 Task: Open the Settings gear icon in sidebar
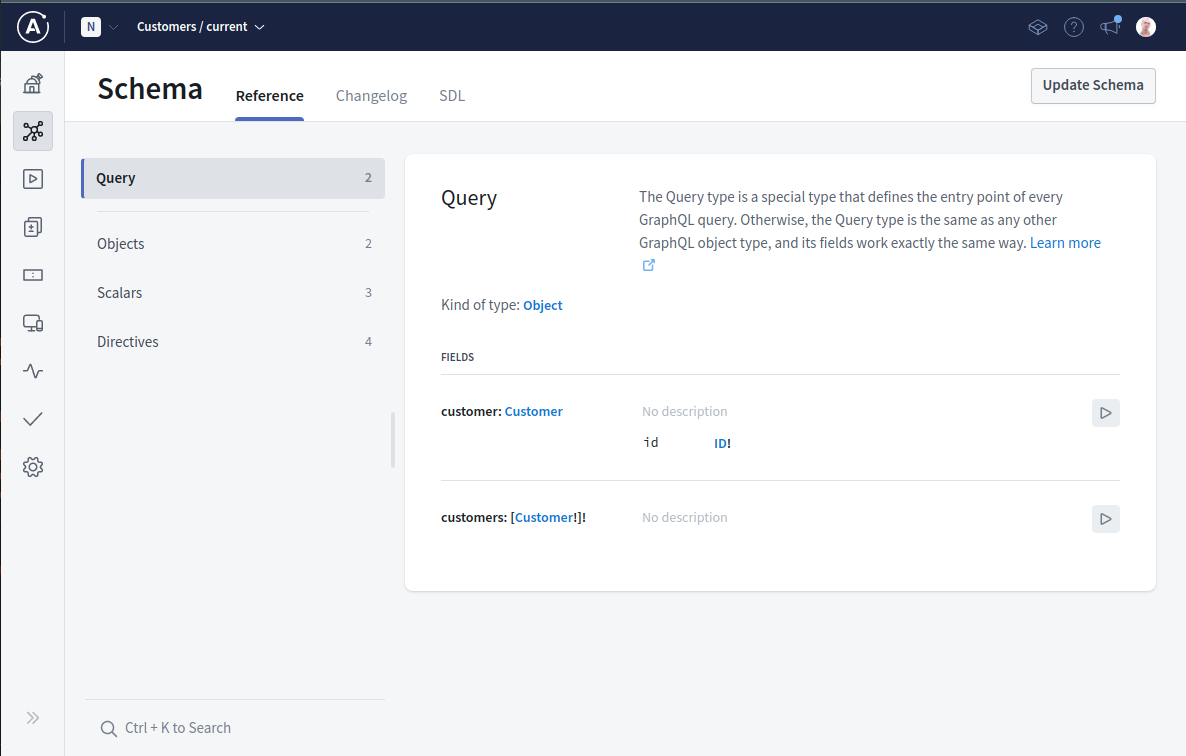click(33, 467)
